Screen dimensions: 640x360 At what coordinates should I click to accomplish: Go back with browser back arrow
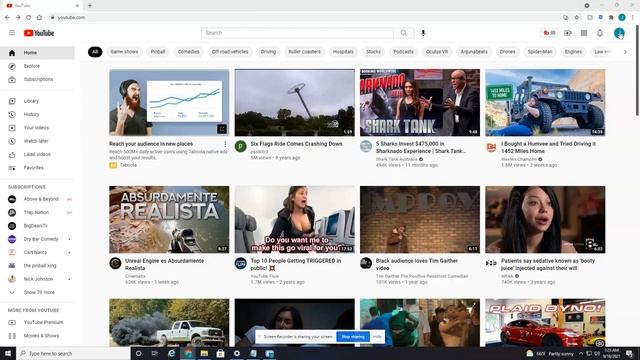pyautogui.click(x=7, y=18)
